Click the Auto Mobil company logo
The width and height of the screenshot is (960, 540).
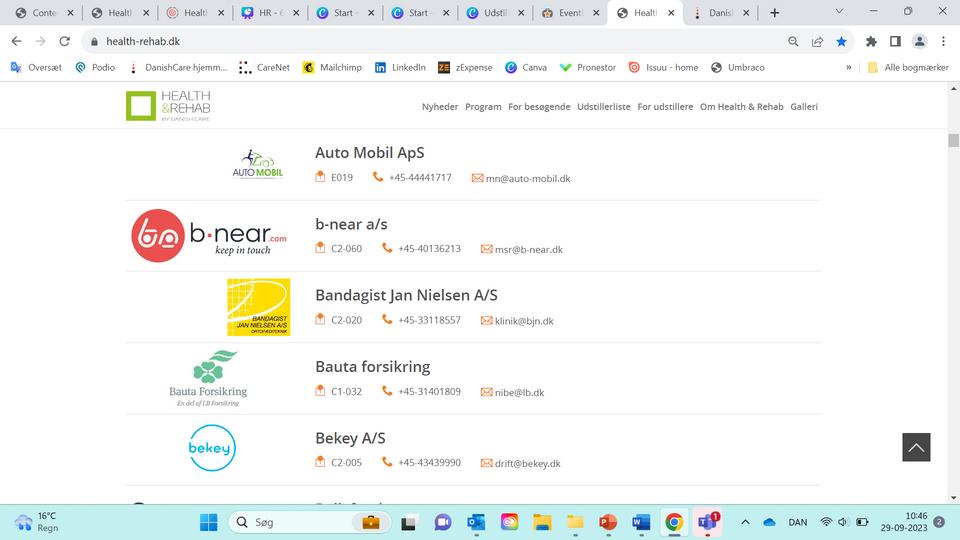tap(258, 163)
